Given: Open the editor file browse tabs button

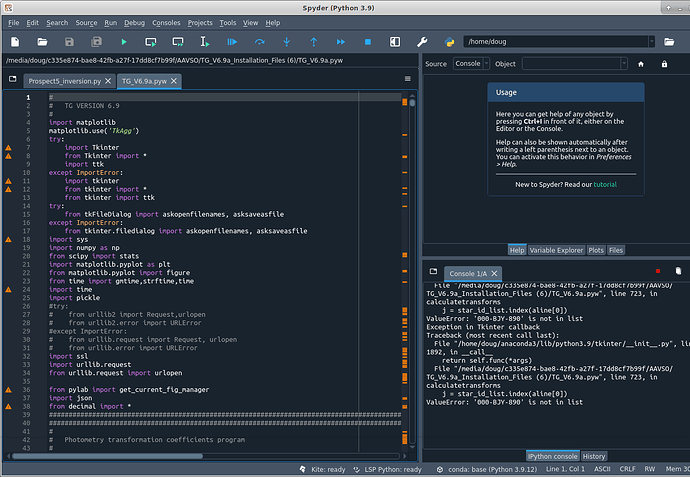Looking at the screenshot, I should tap(13, 79).
